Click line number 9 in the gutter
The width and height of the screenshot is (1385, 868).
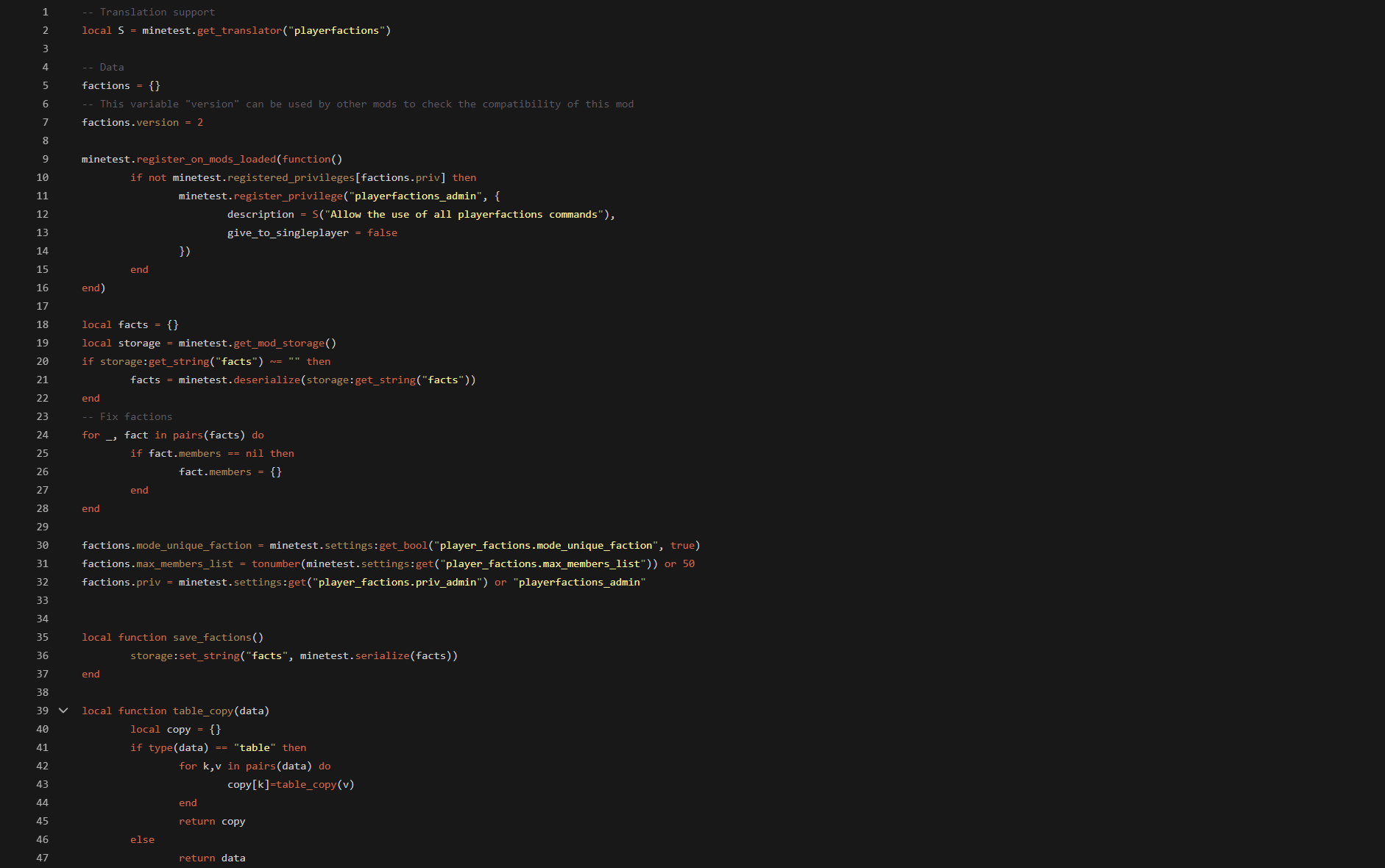click(45, 159)
